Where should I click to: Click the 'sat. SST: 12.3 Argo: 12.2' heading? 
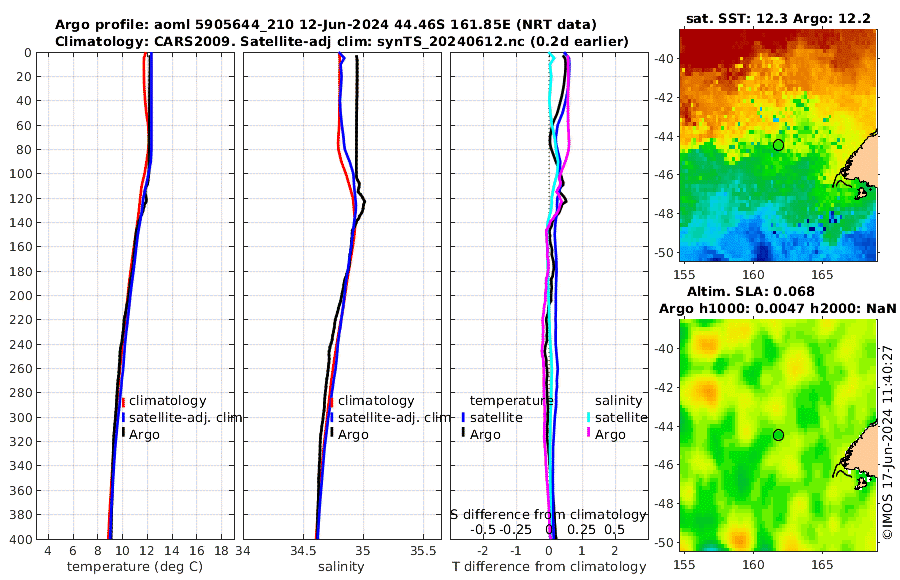(x=778, y=19)
